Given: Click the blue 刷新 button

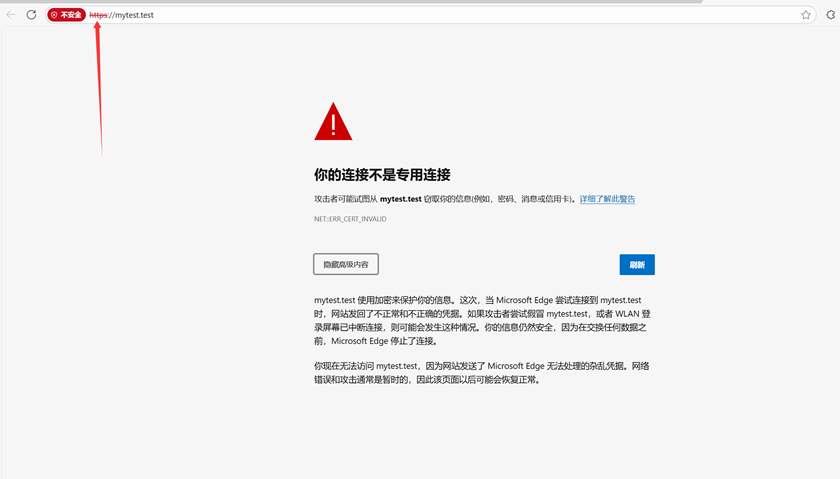Looking at the screenshot, I should [637, 265].
